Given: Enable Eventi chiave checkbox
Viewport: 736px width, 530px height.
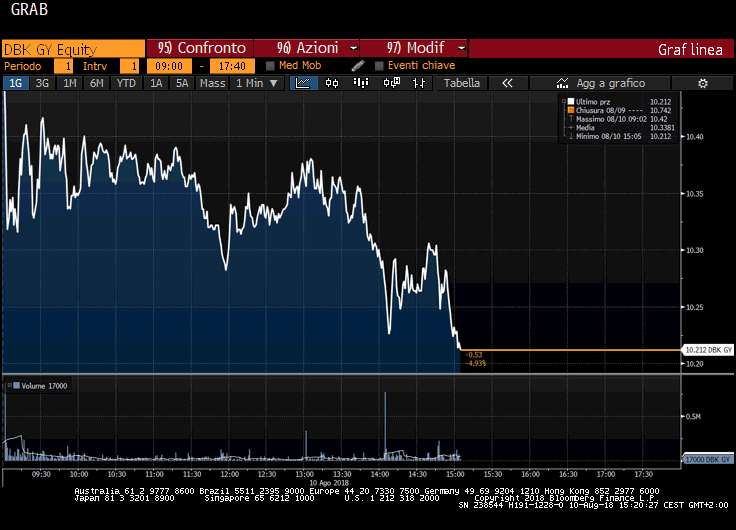Looking at the screenshot, I should tap(379, 66).
